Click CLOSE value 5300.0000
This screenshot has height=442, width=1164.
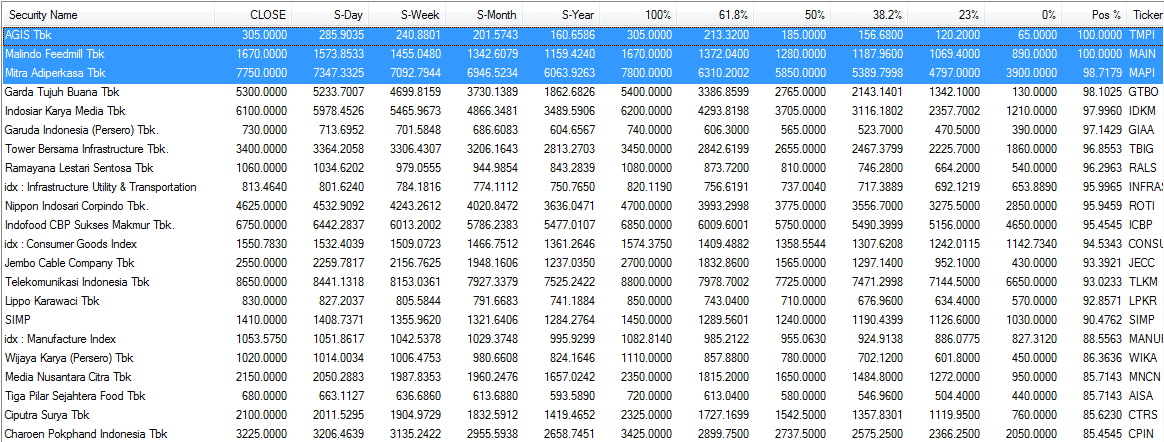click(261, 92)
